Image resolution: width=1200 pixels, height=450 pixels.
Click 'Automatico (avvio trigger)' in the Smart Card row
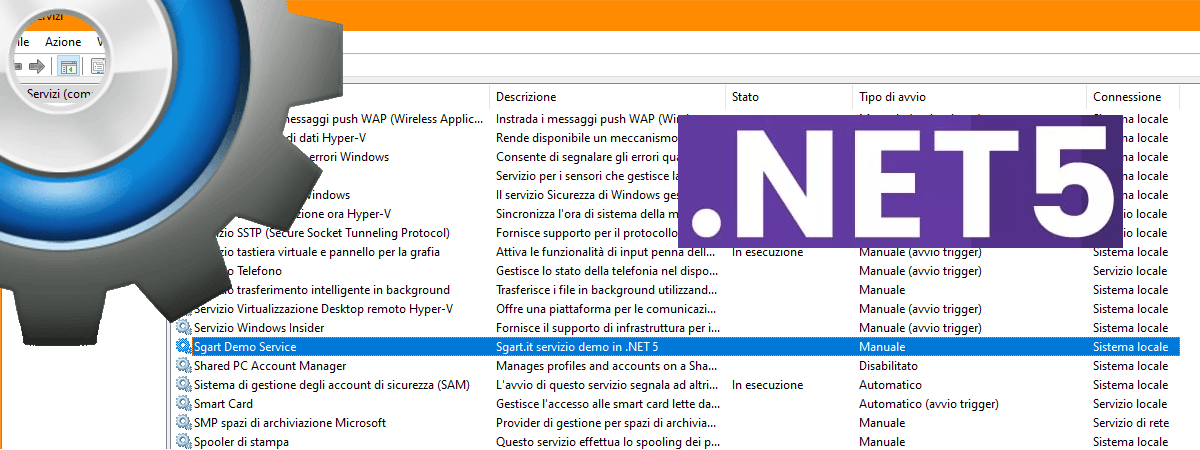tap(927, 404)
